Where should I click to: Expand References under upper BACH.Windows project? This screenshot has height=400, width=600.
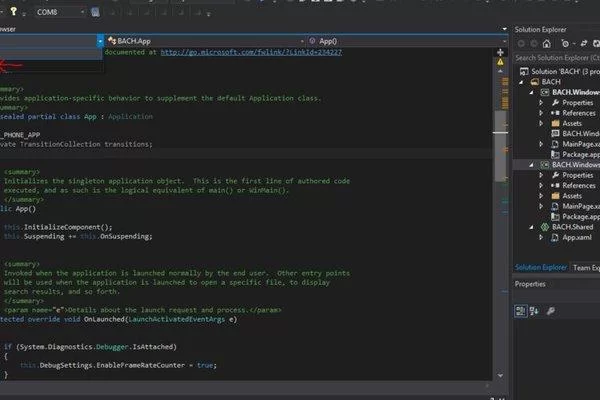541,113
